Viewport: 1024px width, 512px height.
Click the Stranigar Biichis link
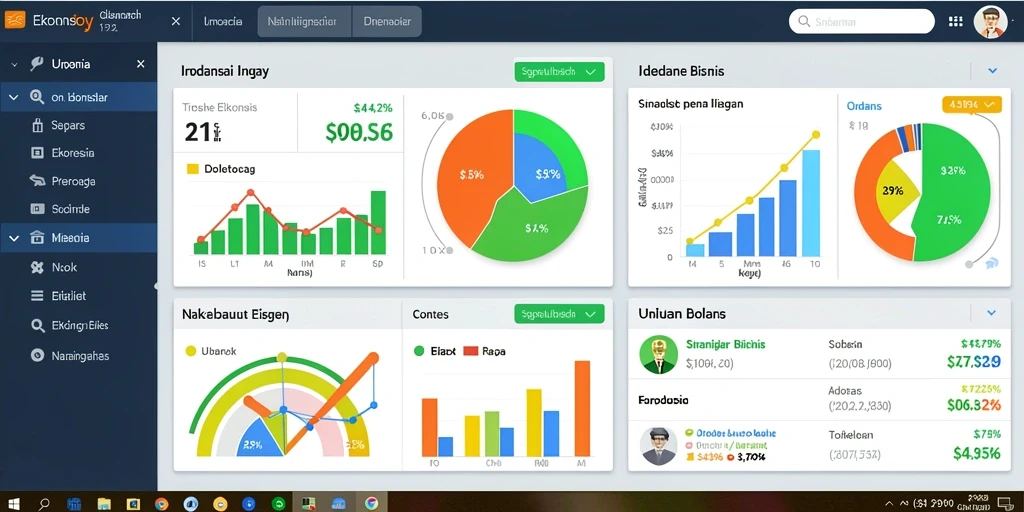(726, 344)
